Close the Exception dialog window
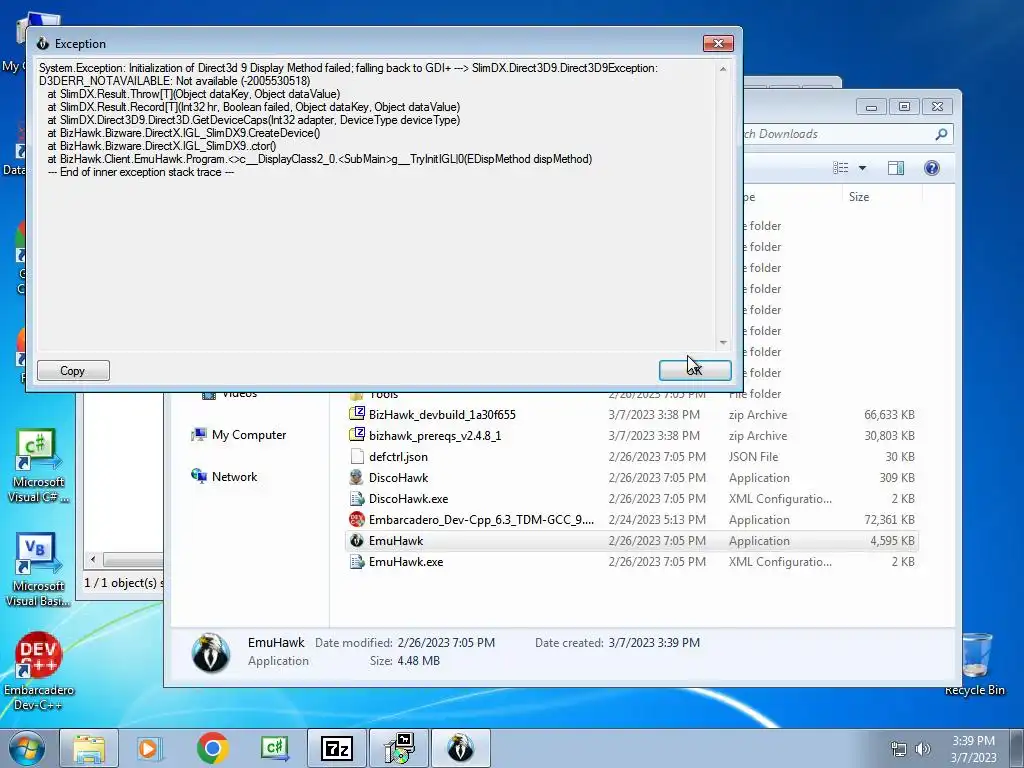The image size is (1024, 768). tap(718, 43)
